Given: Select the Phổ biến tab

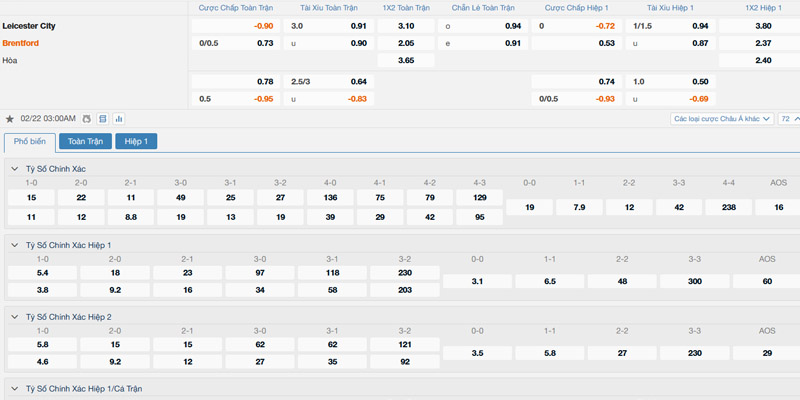Looking at the screenshot, I should pyautogui.click(x=30, y=142).
